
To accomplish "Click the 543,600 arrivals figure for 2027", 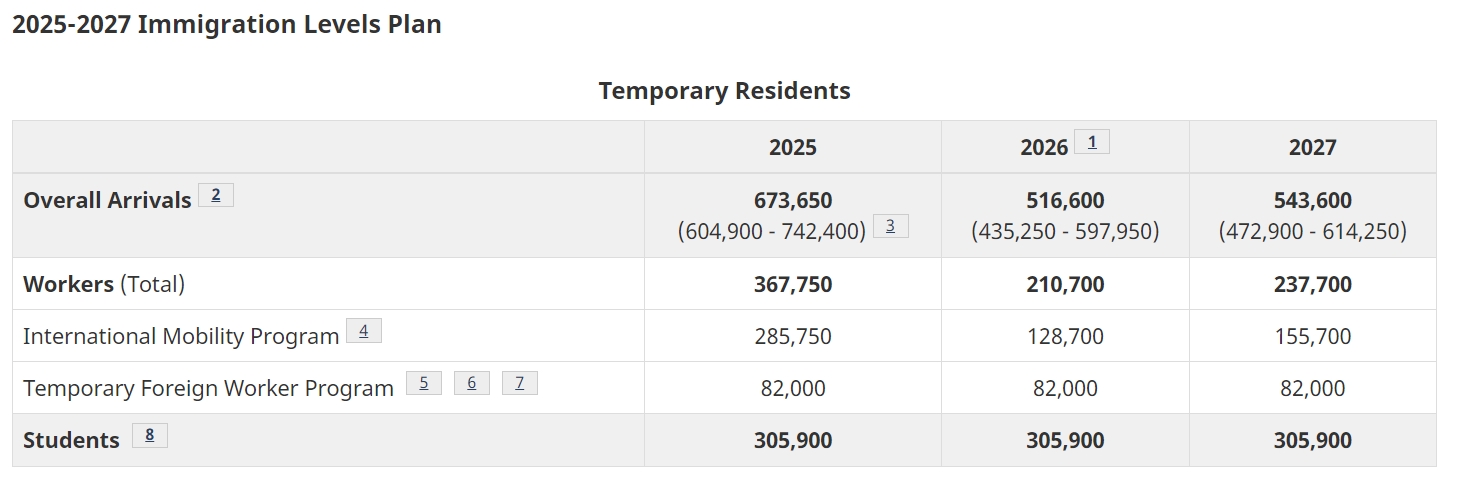I will point(1312,200).
